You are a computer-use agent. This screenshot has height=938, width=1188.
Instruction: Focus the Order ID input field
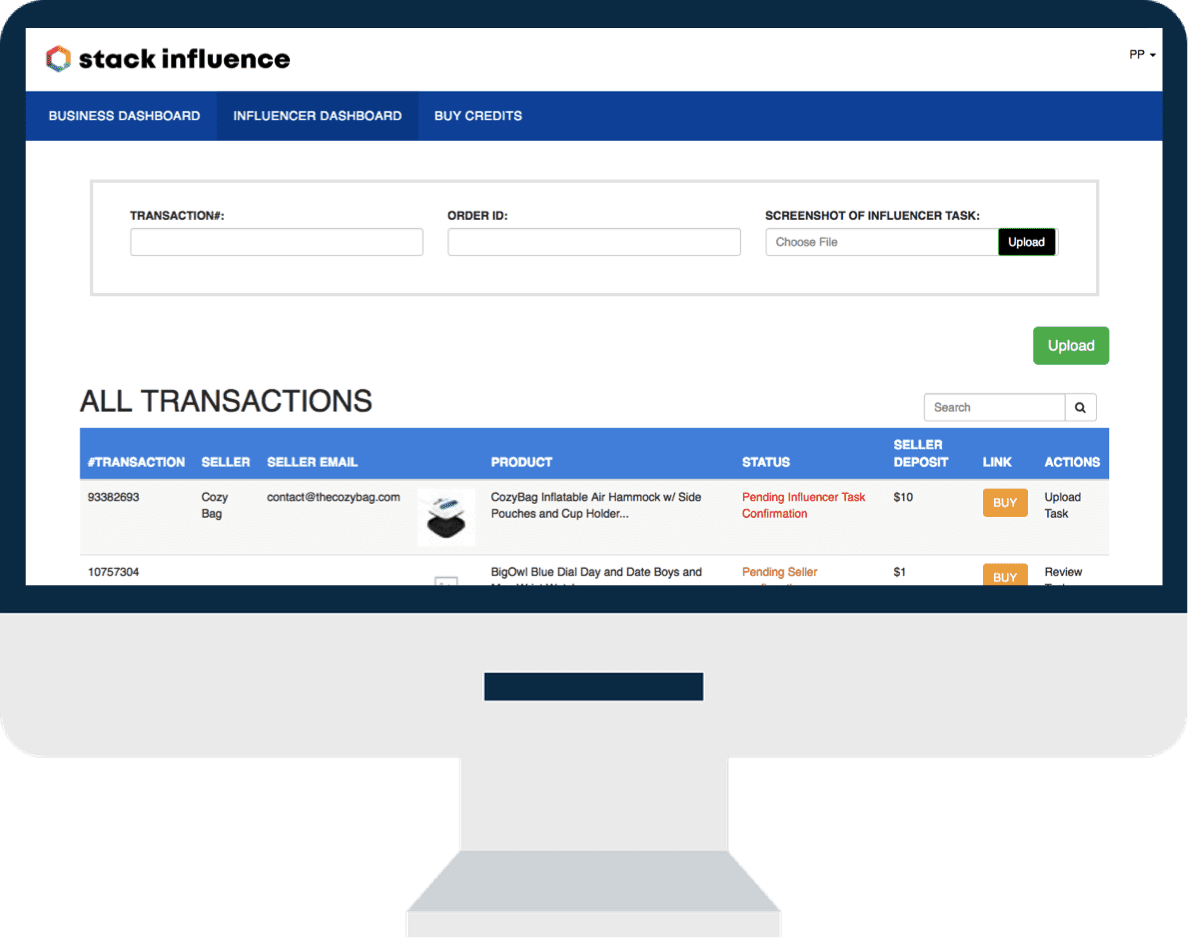point(594,242)
